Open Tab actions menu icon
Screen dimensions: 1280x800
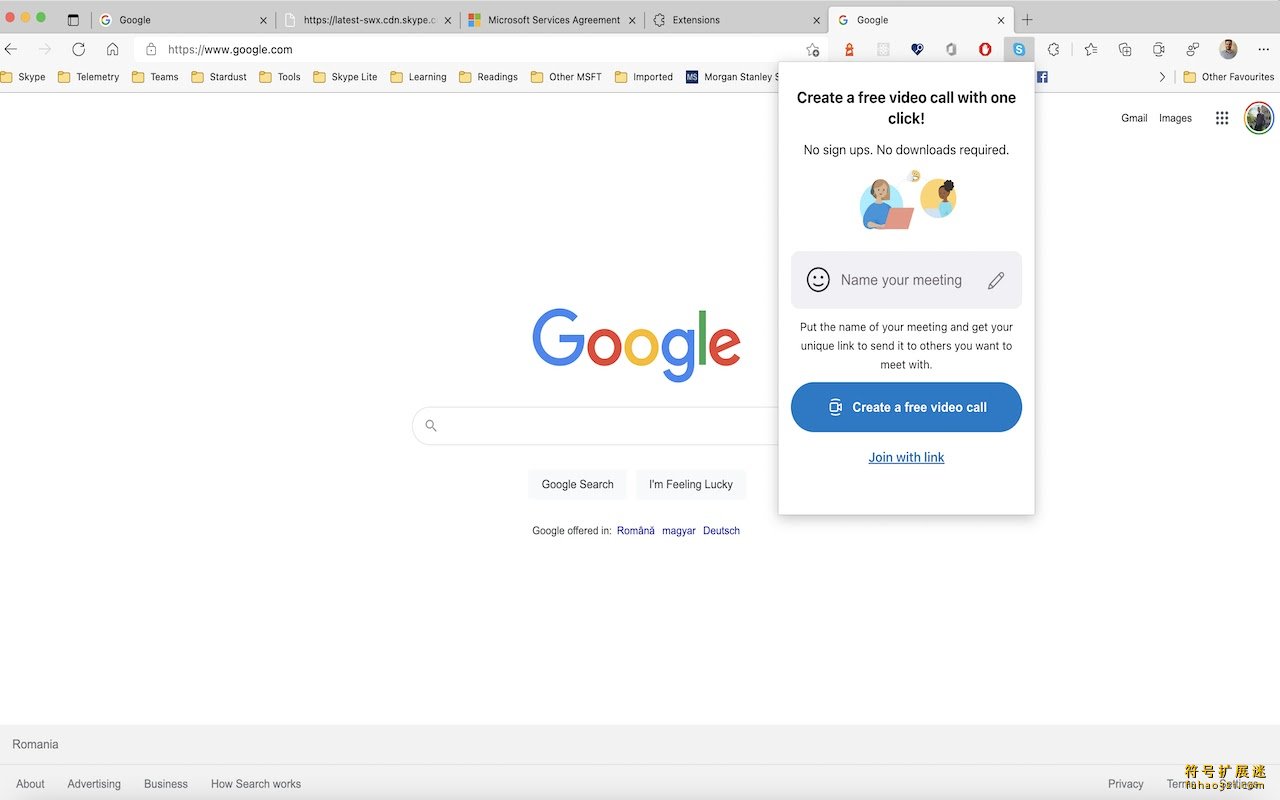(73, 20)
